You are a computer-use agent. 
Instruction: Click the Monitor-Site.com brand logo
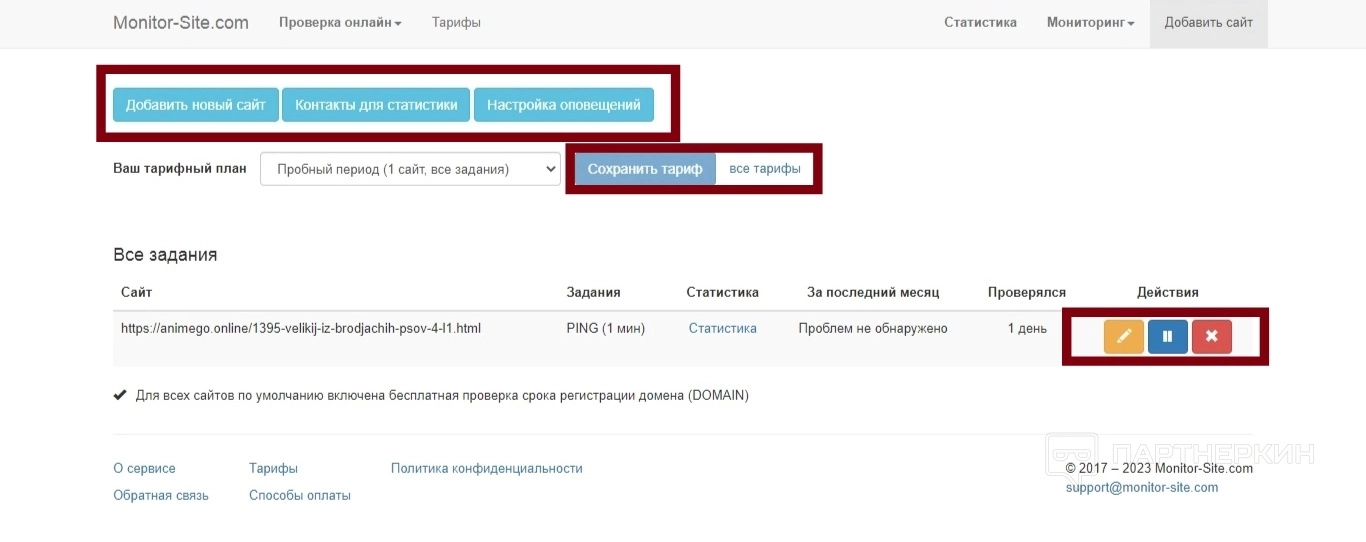tap(181, 23)
